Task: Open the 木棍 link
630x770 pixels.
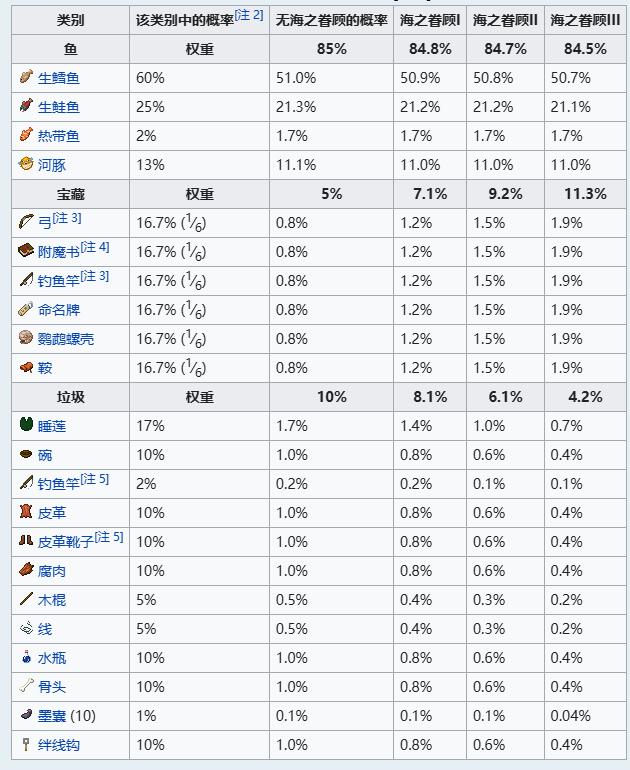Action: pos(52,600)
